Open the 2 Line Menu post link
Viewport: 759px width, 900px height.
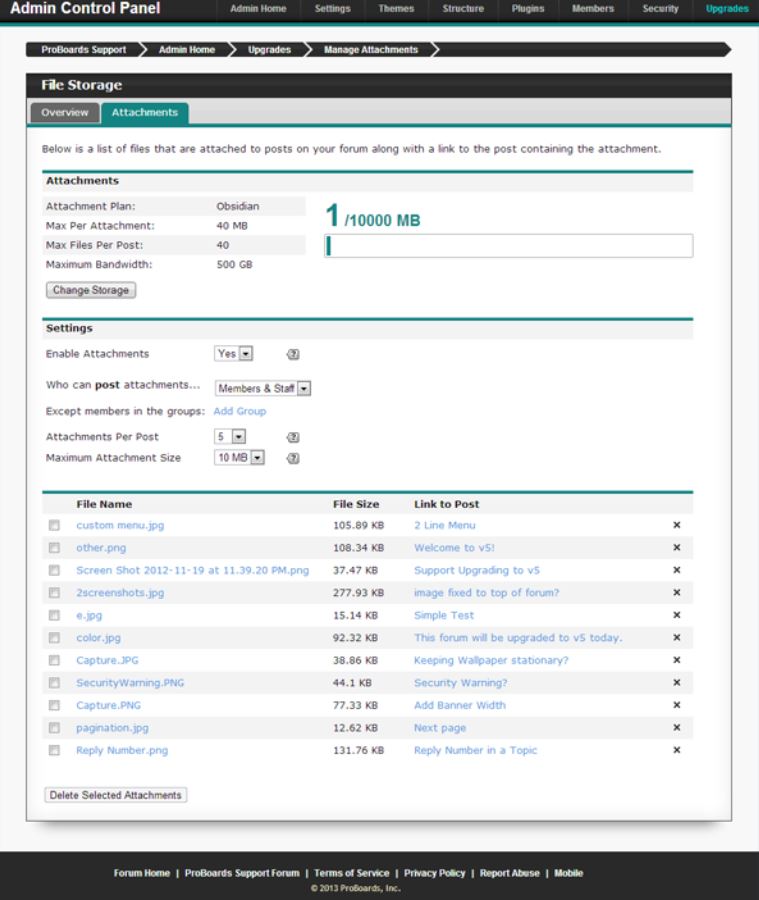445,525
